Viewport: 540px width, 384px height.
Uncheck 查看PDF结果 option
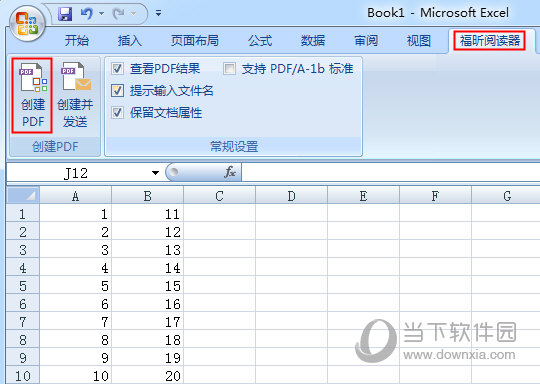pyautogui.click(x=117, y=69)
